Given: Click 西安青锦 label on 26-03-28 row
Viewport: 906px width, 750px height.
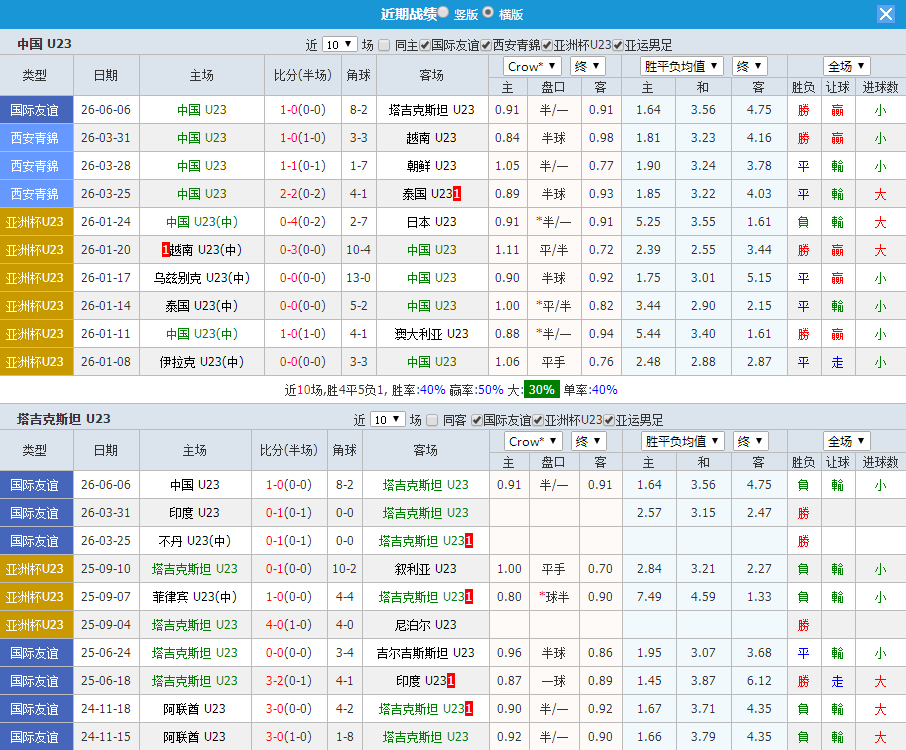Looking at the screenshot, I should click(35, 166).
